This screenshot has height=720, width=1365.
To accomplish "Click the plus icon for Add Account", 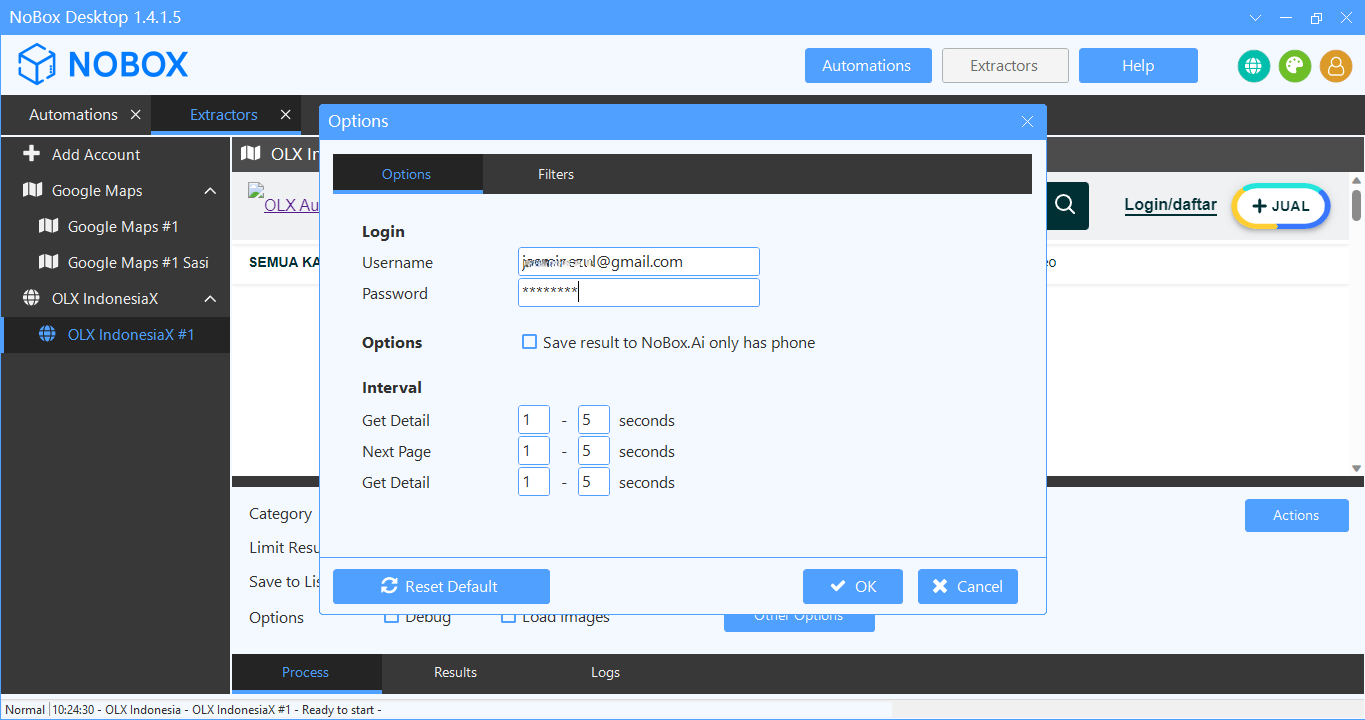I will 32,154.
